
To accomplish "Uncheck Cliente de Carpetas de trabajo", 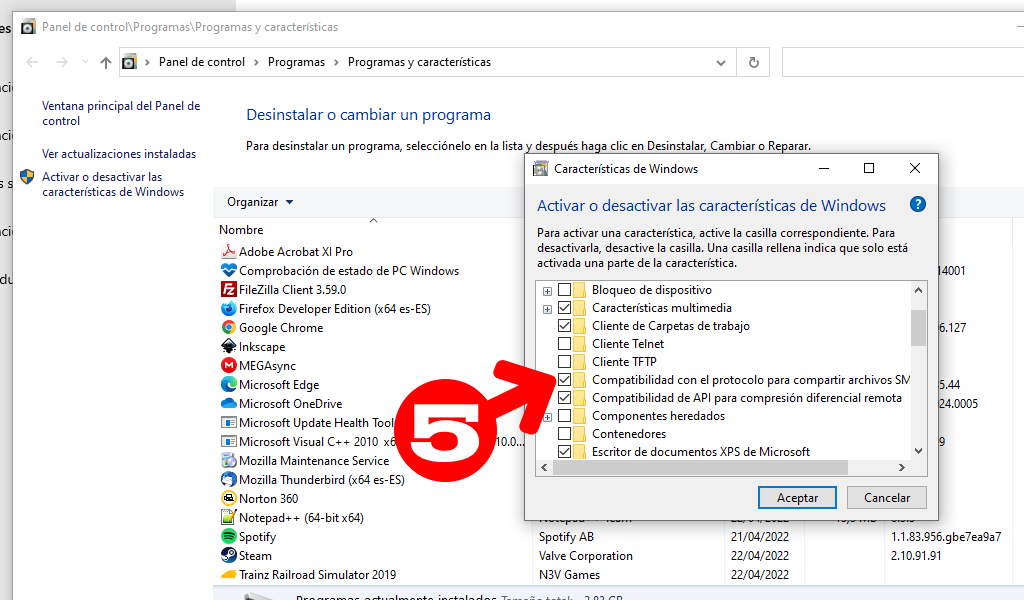I will [x=564, y=325].
